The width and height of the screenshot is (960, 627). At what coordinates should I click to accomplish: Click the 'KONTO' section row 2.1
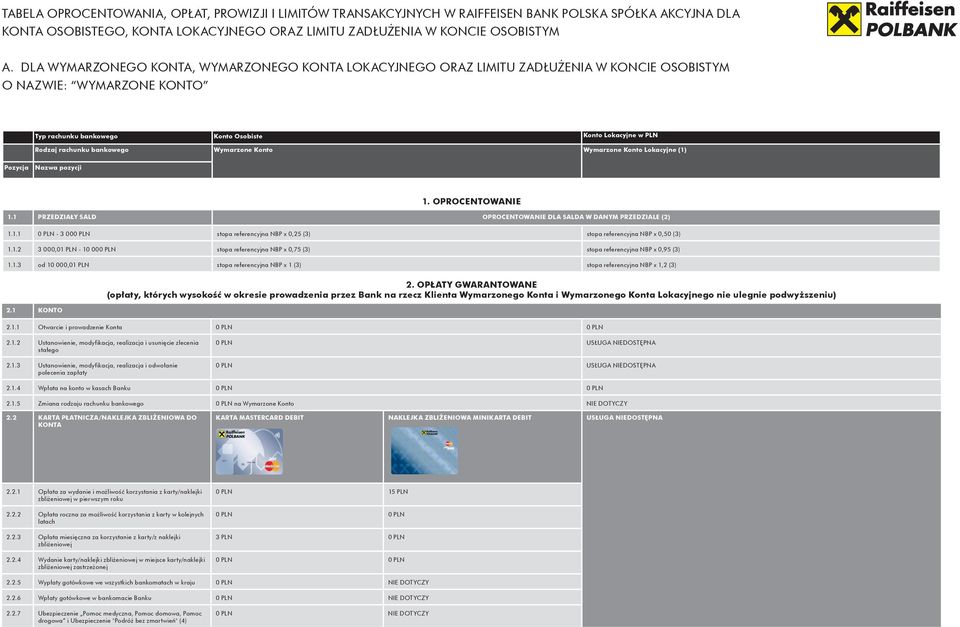471,310
